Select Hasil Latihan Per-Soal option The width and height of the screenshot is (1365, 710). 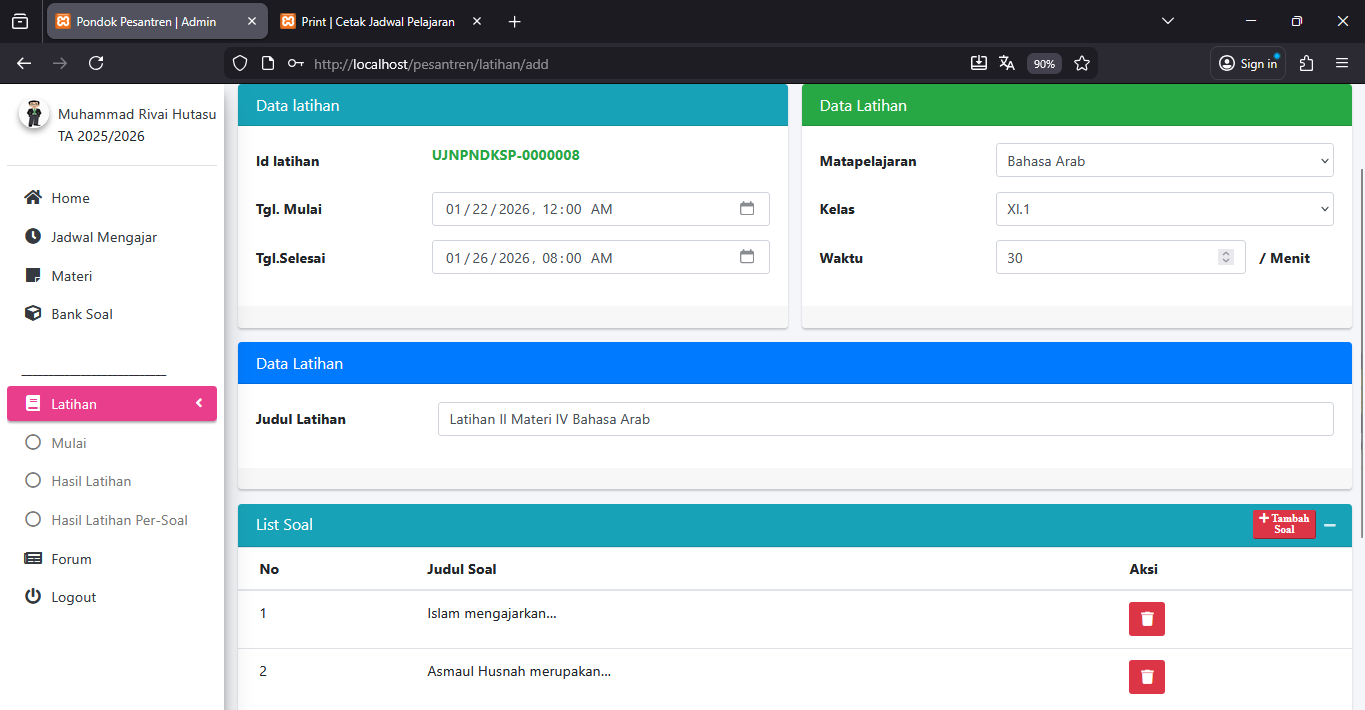coord(119,520)
